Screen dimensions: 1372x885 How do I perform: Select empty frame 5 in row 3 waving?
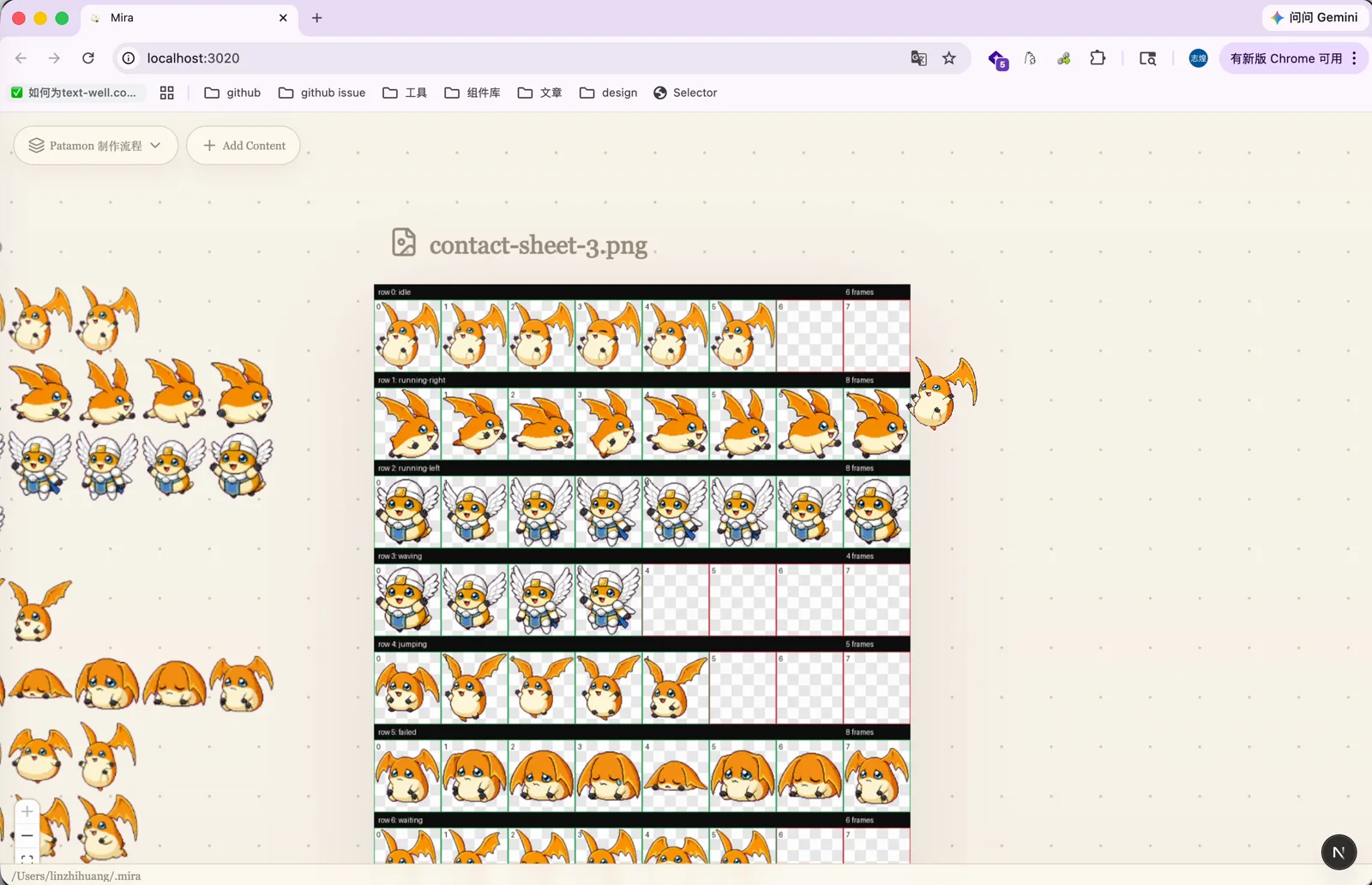[743, 599]
